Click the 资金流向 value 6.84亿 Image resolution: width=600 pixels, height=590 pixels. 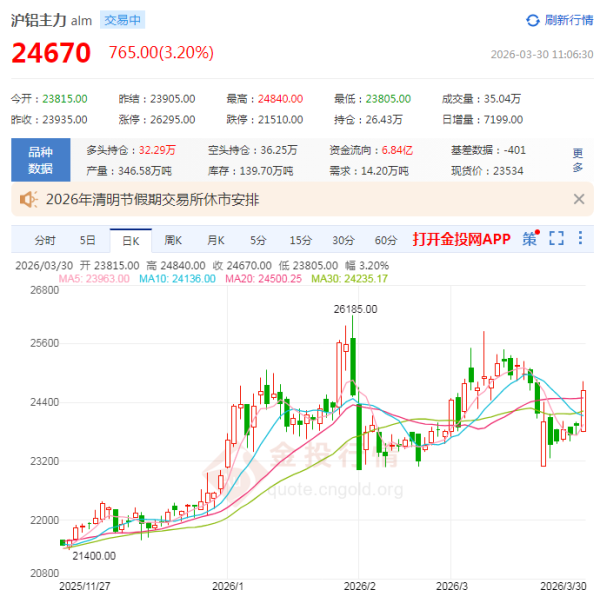(x=397, y=150)
